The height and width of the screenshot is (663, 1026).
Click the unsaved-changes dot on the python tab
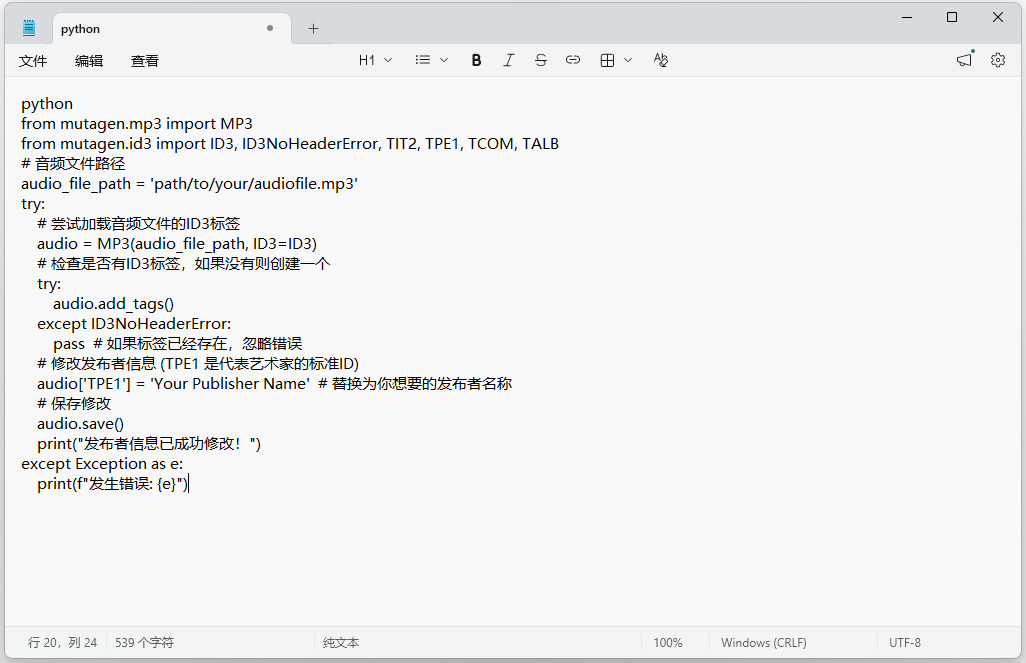click(x=270, y=28)
